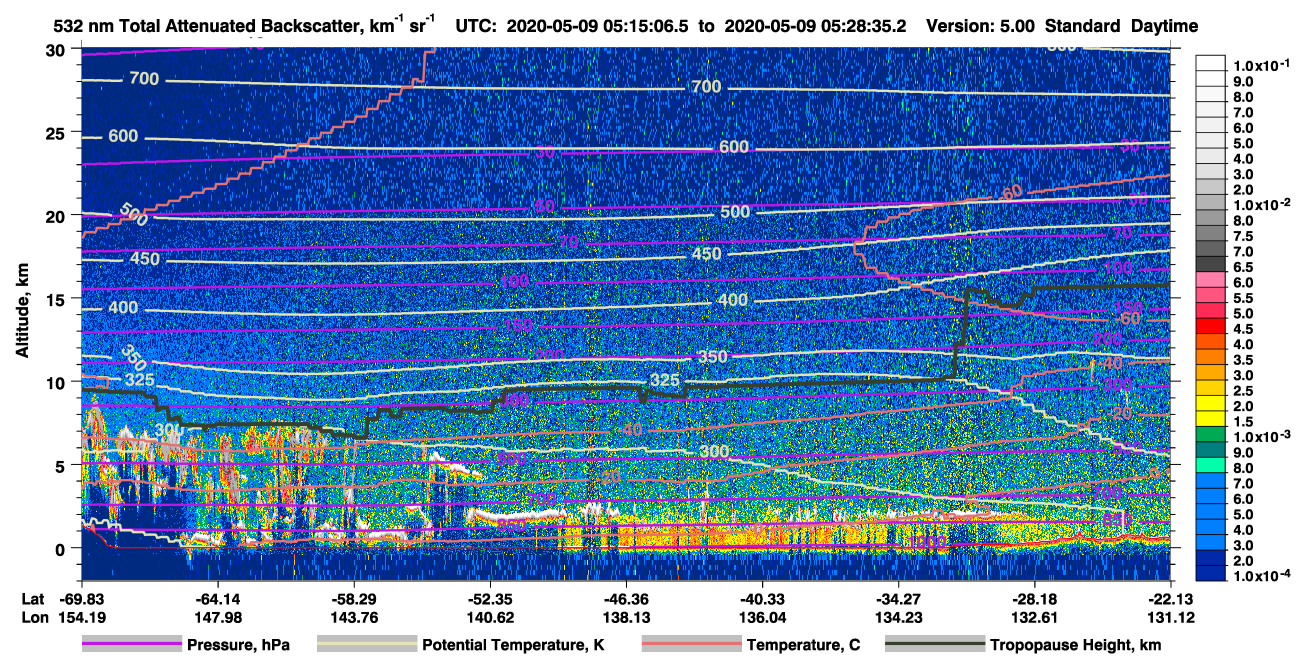Click latitude value -46.36
This screenshot has height=667, width=1300.
pyautogui.click(x=626, y=599)
